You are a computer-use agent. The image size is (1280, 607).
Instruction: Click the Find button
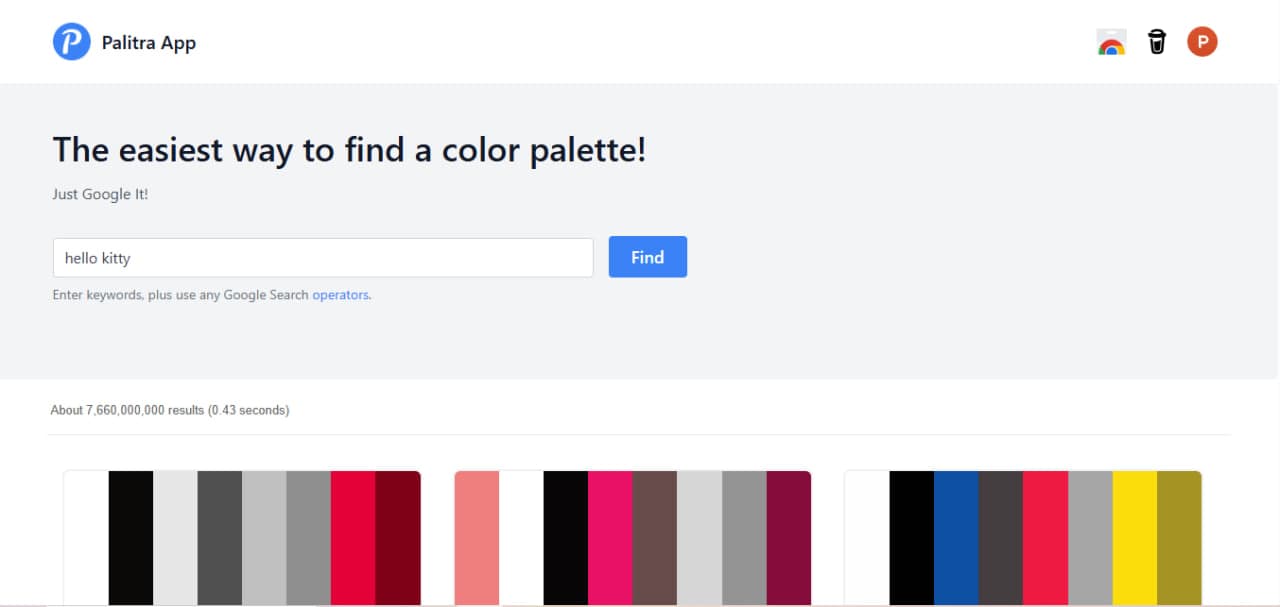[647, 257]
